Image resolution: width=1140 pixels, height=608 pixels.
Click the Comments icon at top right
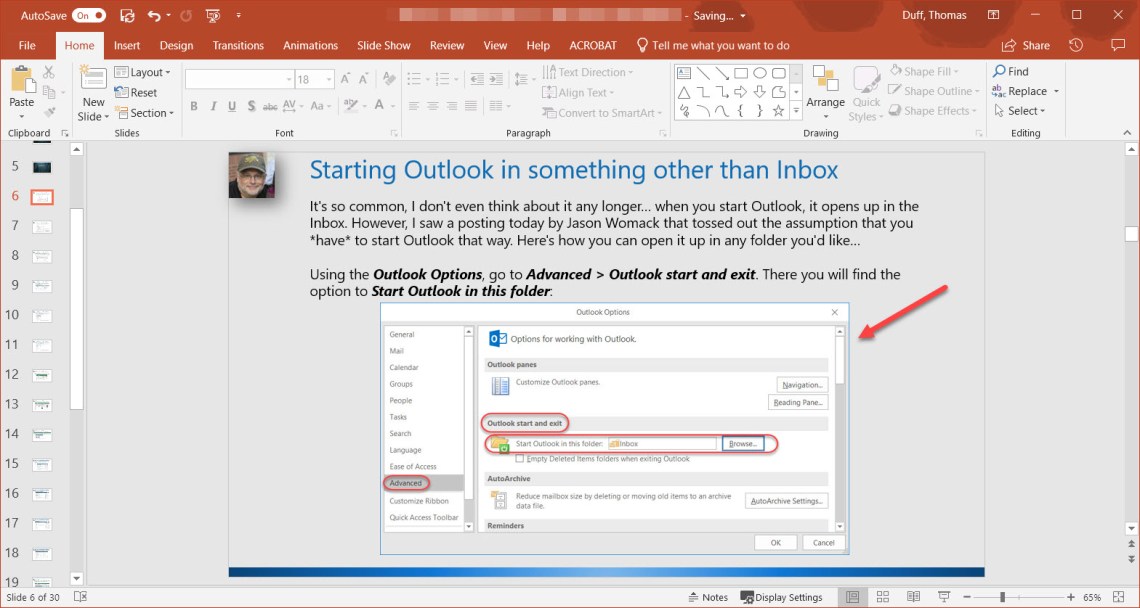click(x=1118, y=45)
